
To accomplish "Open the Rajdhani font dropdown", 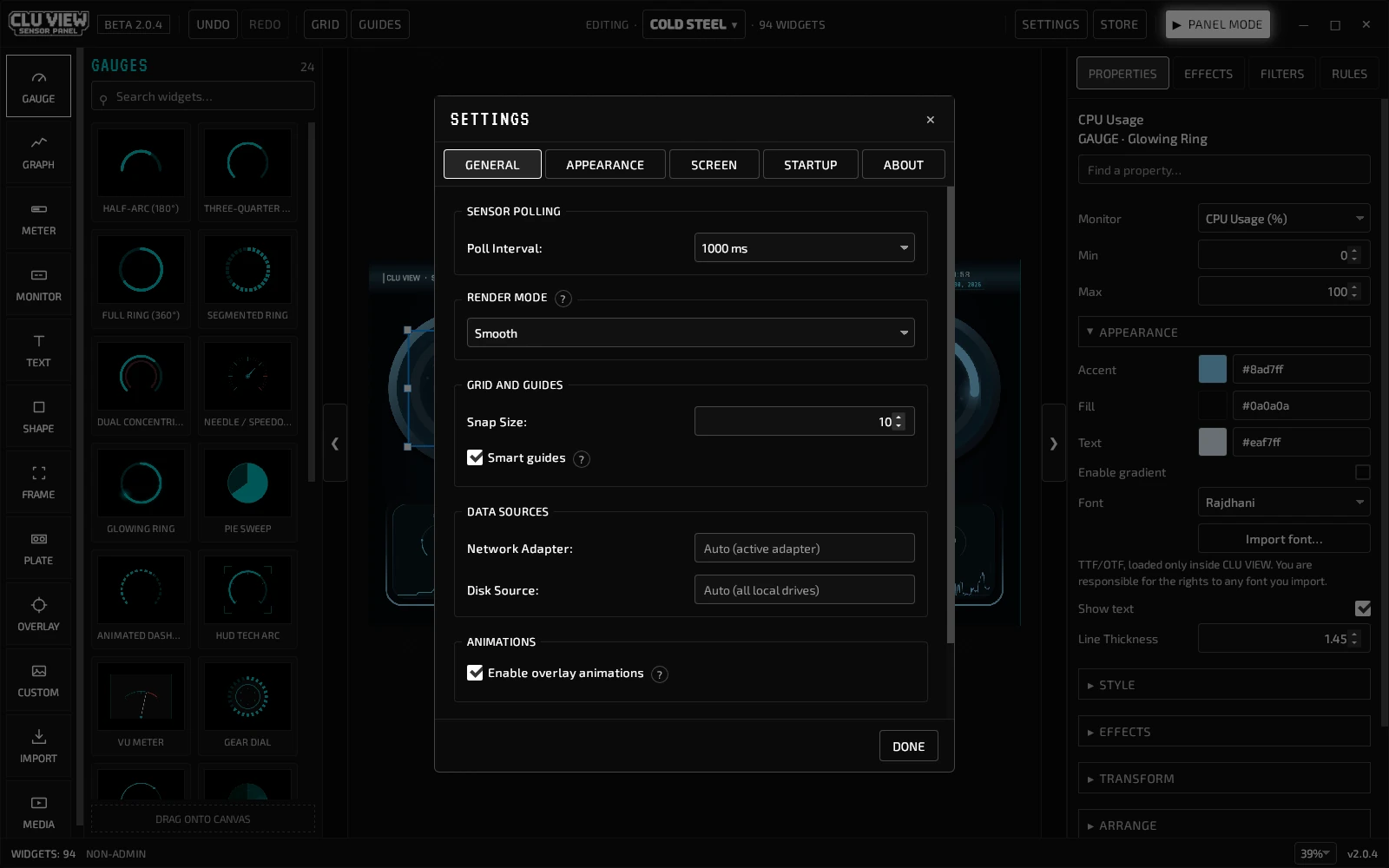I will (1284, 503).
